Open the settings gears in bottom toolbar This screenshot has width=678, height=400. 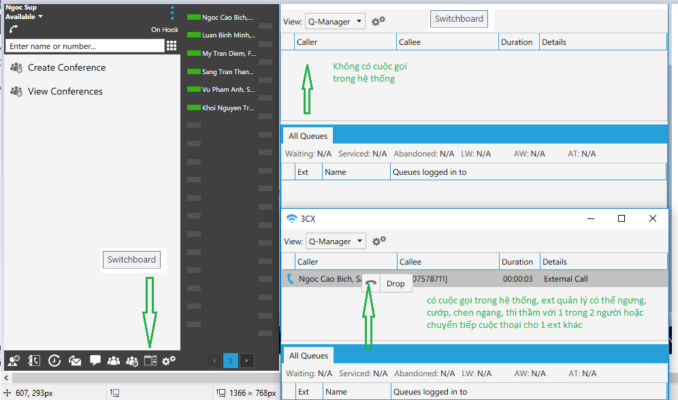(169, 360)
